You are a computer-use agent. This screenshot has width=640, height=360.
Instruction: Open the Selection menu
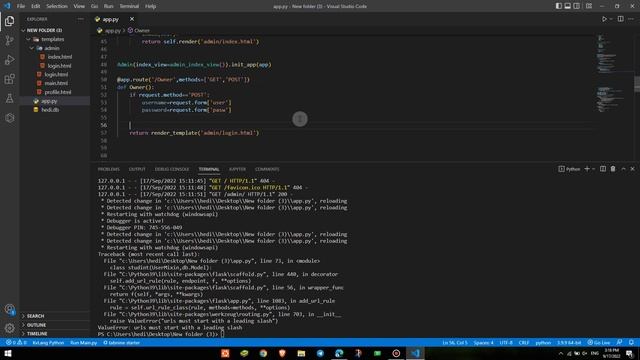57,6
